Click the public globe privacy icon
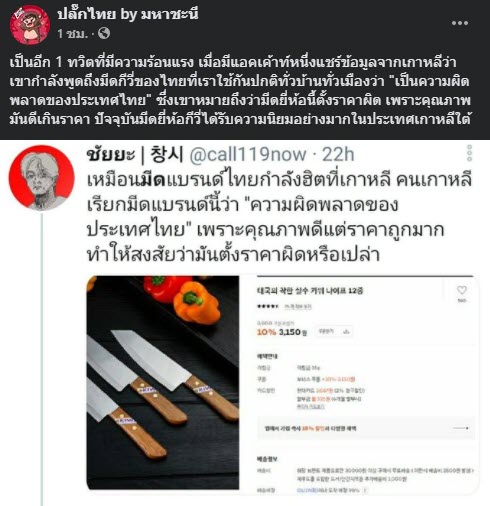 (x=104, y=33)
